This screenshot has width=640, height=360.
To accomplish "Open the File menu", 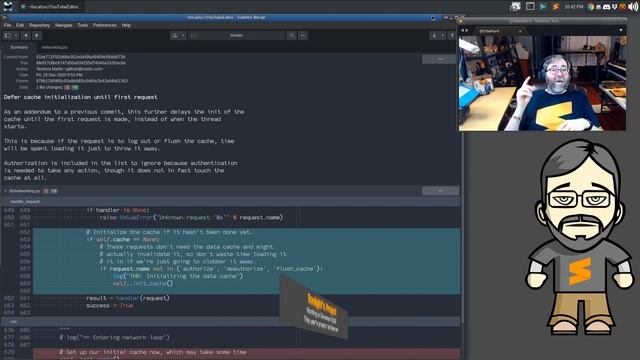I will coord(7,25).
